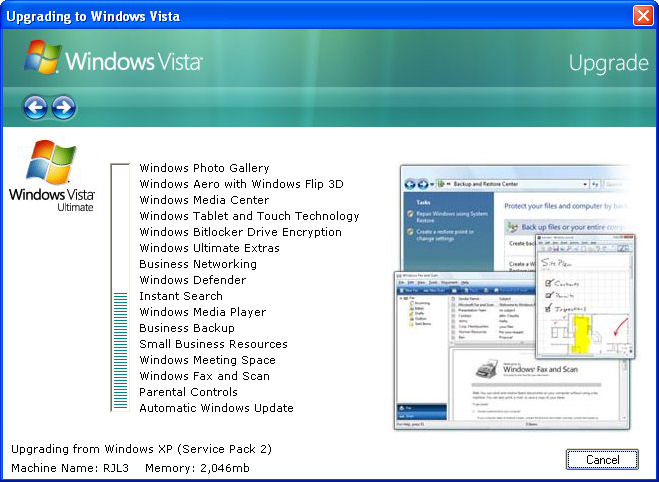Click 'Upgrading from Windows XP (Service Pack 2)' text

click(x=142, y=449)
